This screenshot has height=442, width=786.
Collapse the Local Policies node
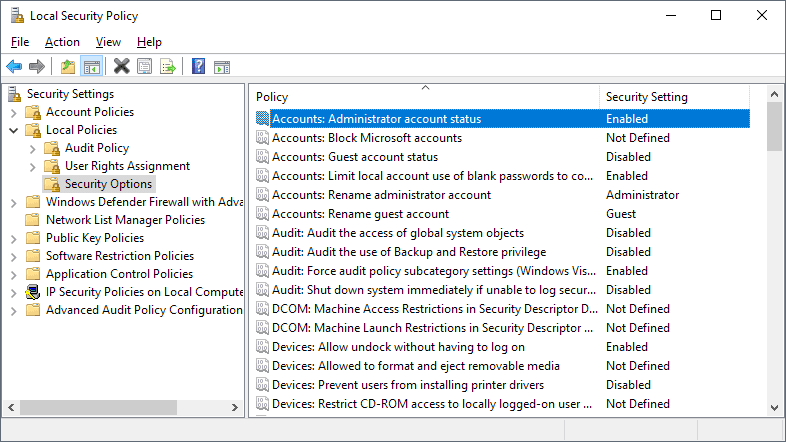click(14, 130)
